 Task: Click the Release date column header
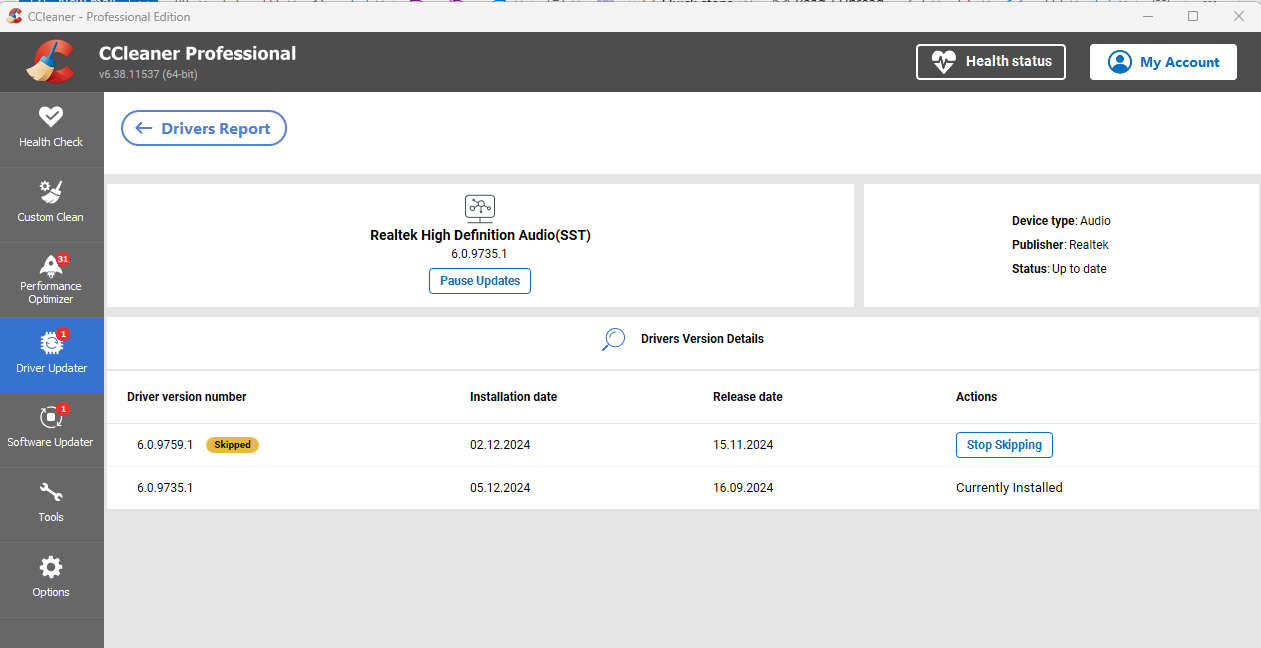748,397
